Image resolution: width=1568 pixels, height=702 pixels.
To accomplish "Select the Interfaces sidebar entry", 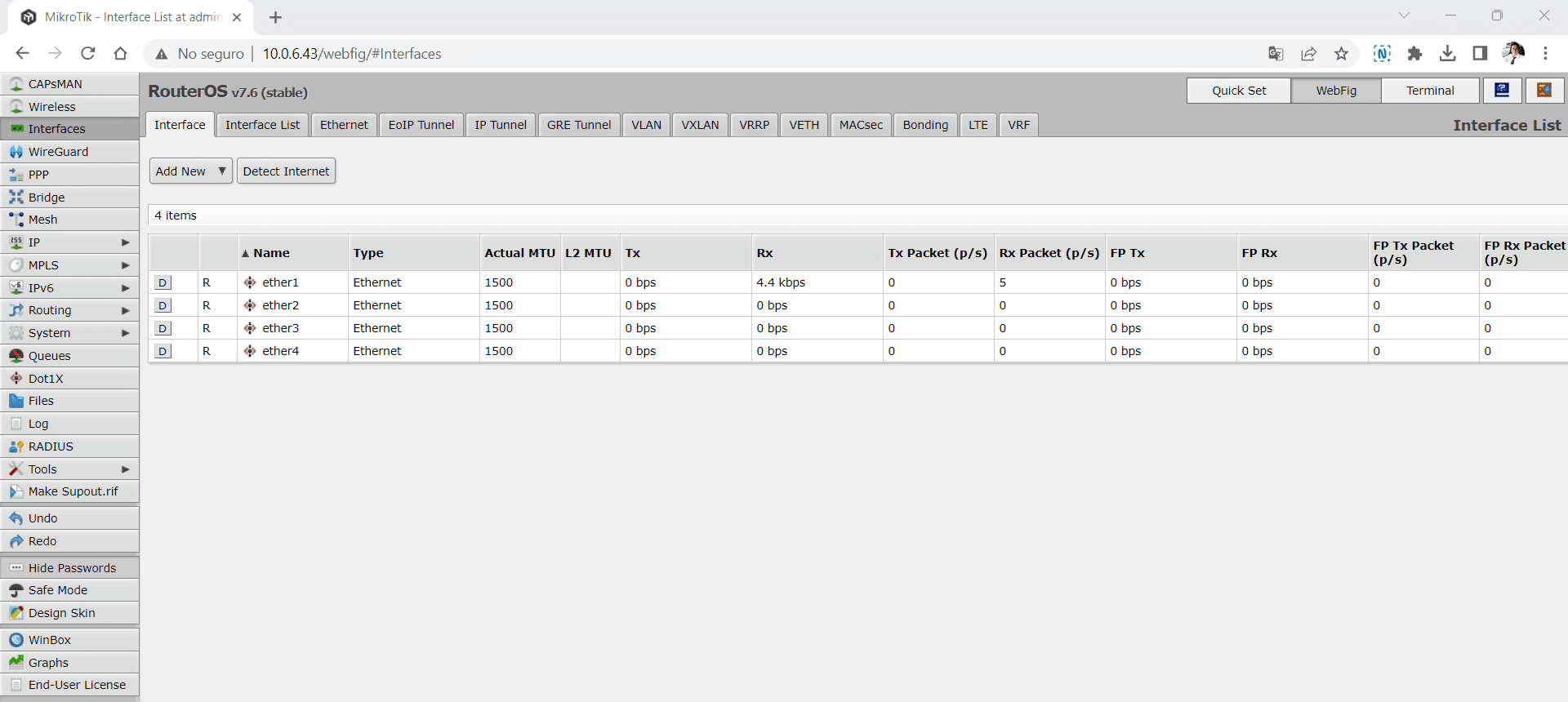I will [69, 129].
